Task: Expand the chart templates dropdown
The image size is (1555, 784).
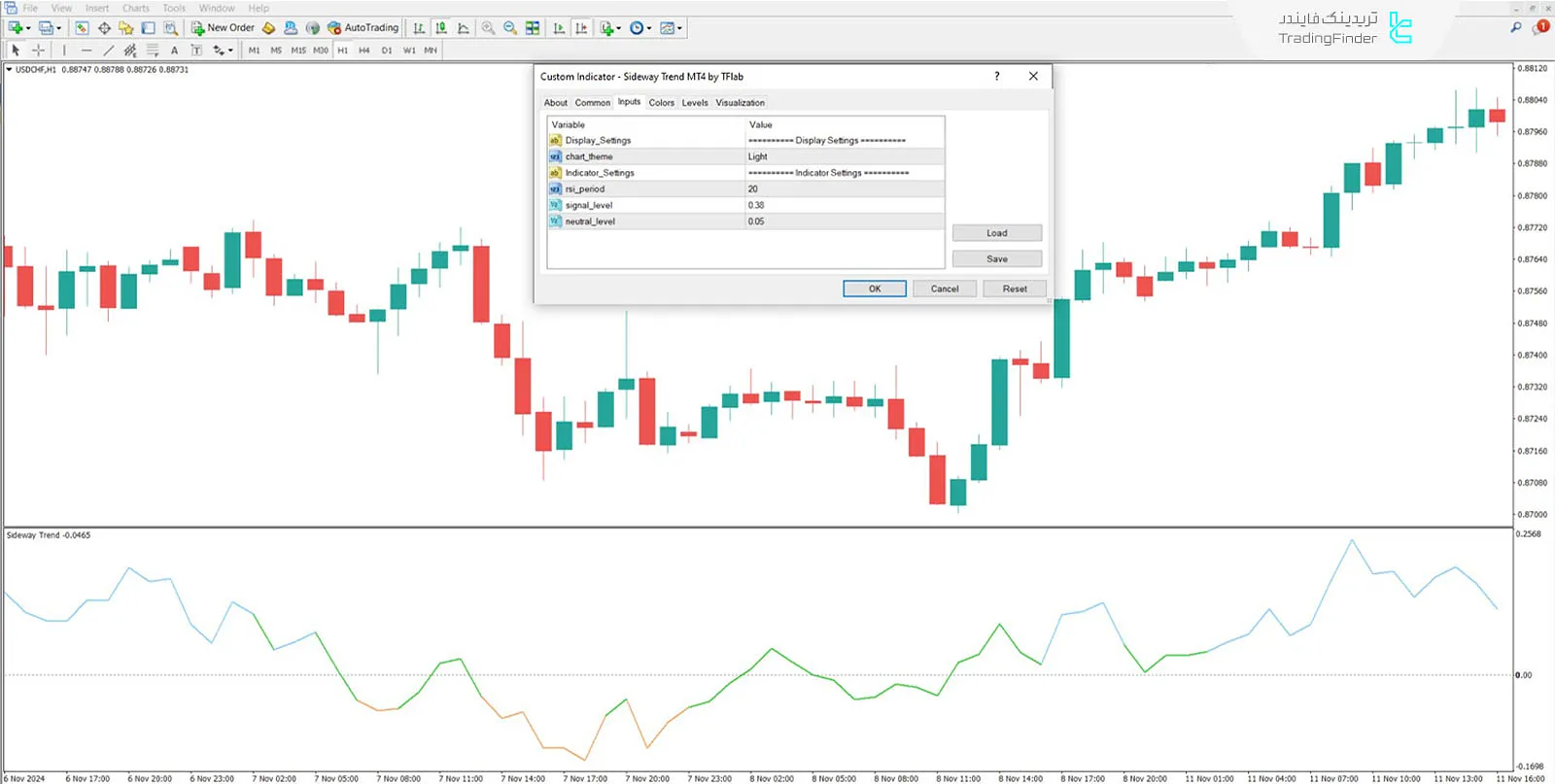Action: [x=679, y=28]
